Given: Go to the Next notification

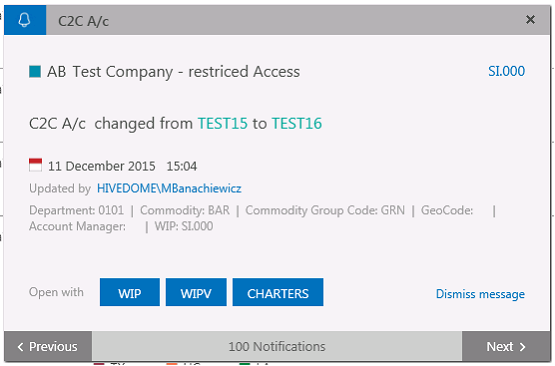Looking at the screenshot, I should point(506,346).
